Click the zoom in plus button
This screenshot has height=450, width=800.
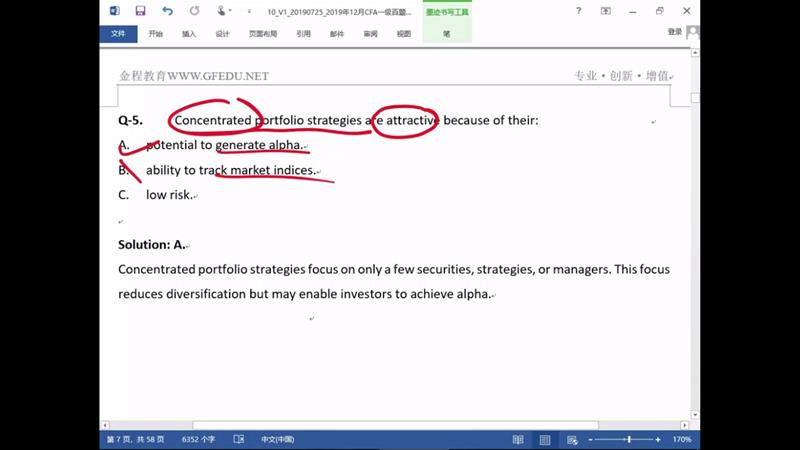click(x=658, y=439)
